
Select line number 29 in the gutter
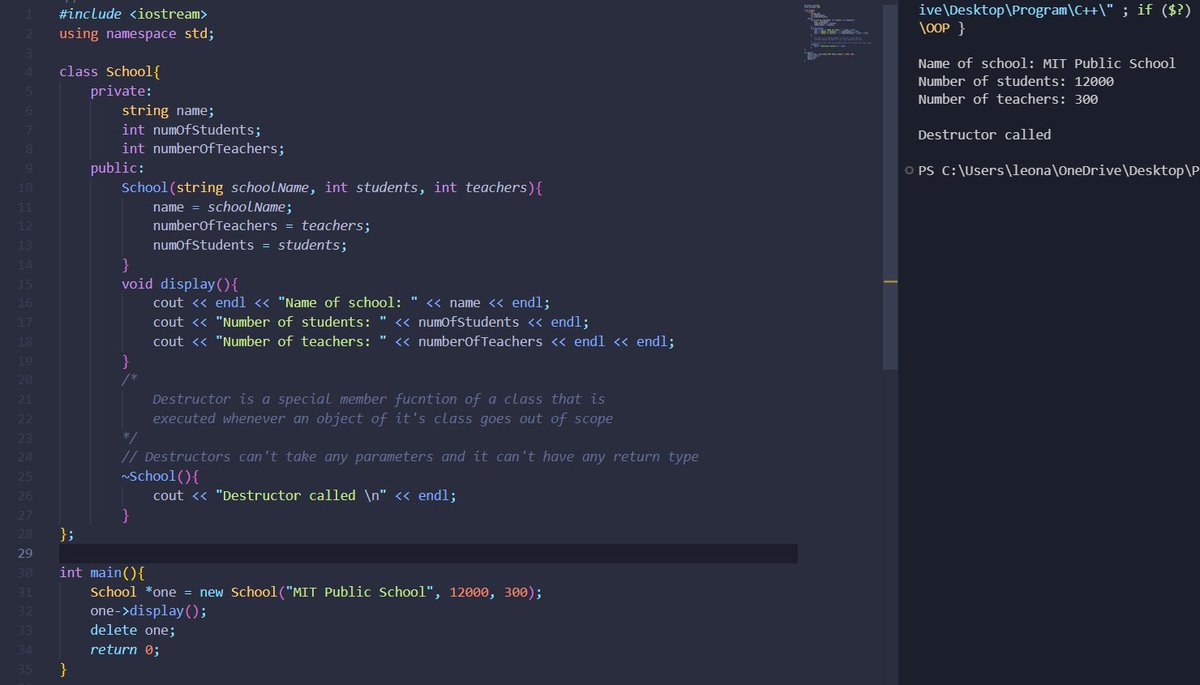tap(26, 553)
